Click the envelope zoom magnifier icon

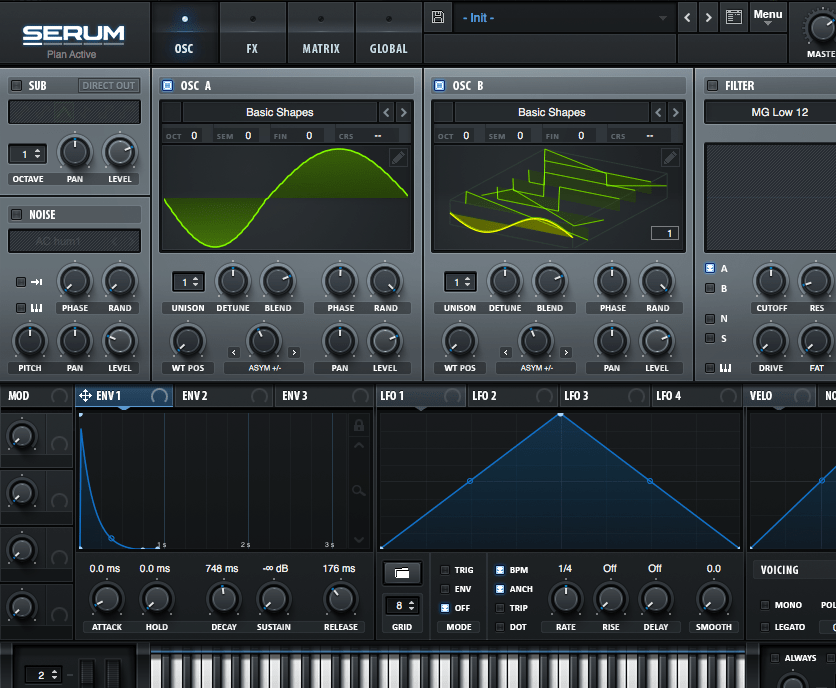coord(358,490)
